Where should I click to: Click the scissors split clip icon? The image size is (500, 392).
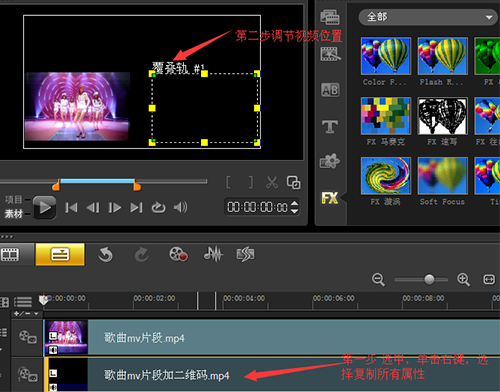point(272,182)
